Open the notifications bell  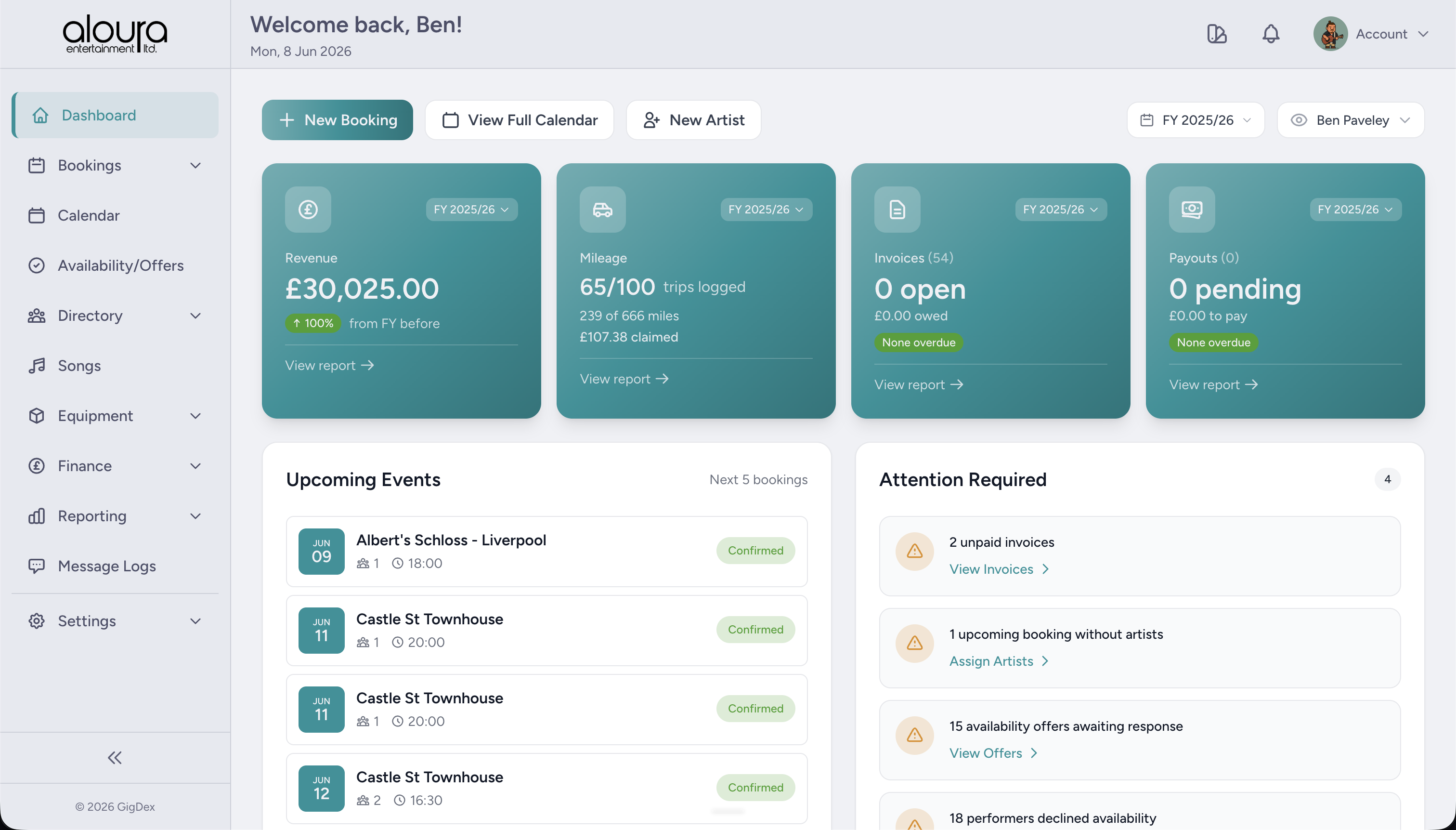click(1271, 34)
